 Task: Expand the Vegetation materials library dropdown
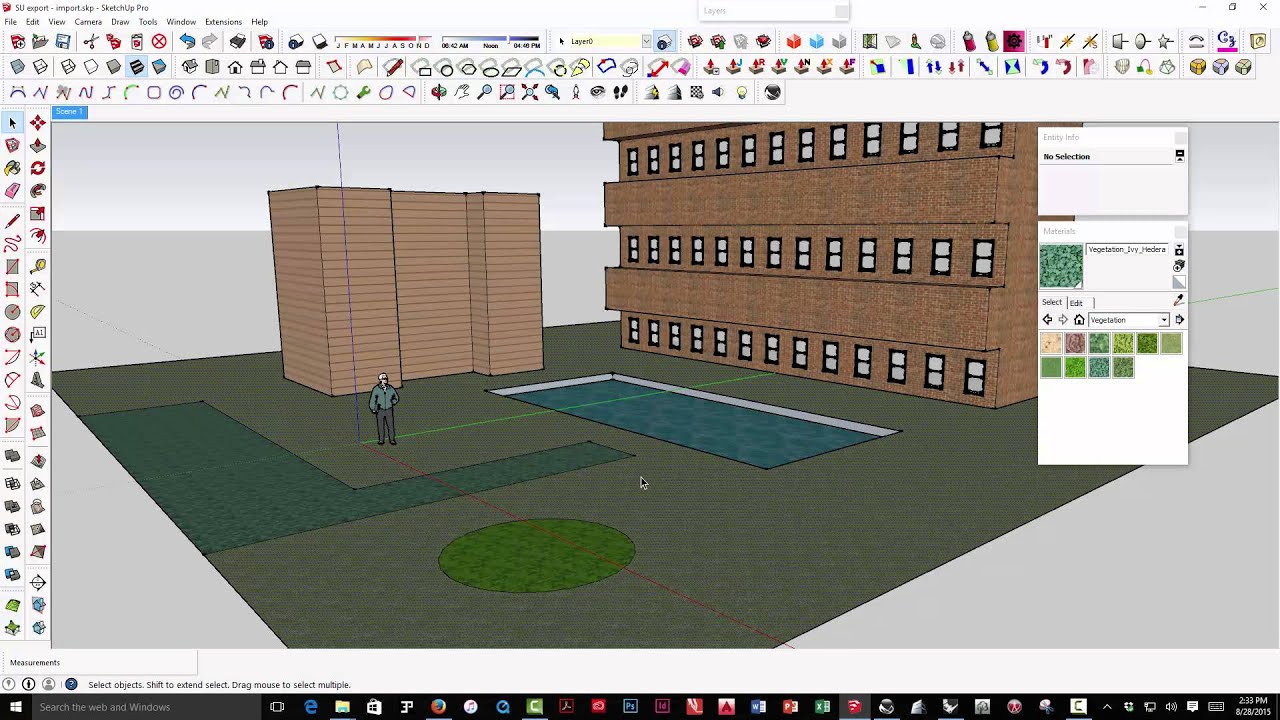[1164, 320]
